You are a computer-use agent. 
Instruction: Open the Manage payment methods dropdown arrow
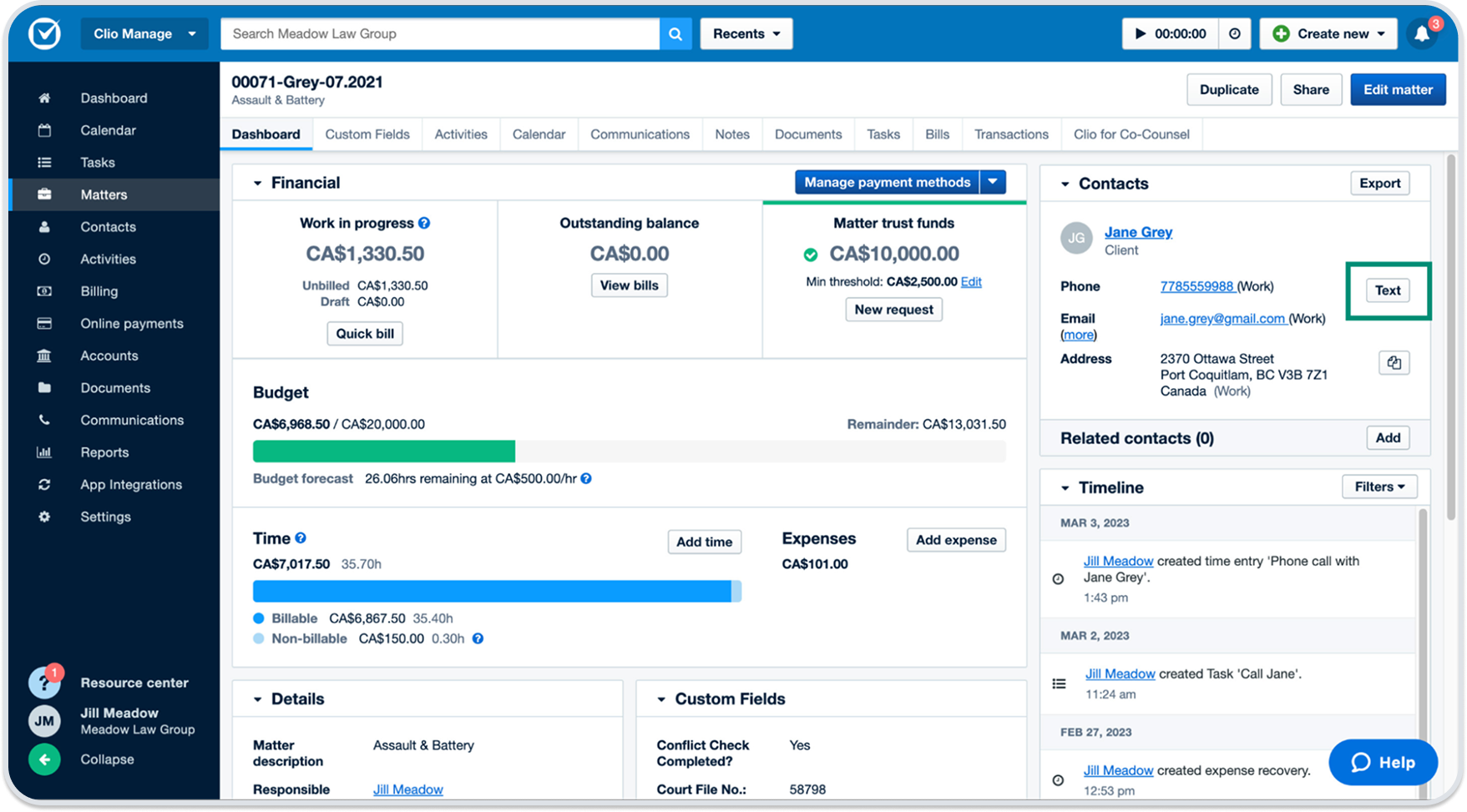993,182
